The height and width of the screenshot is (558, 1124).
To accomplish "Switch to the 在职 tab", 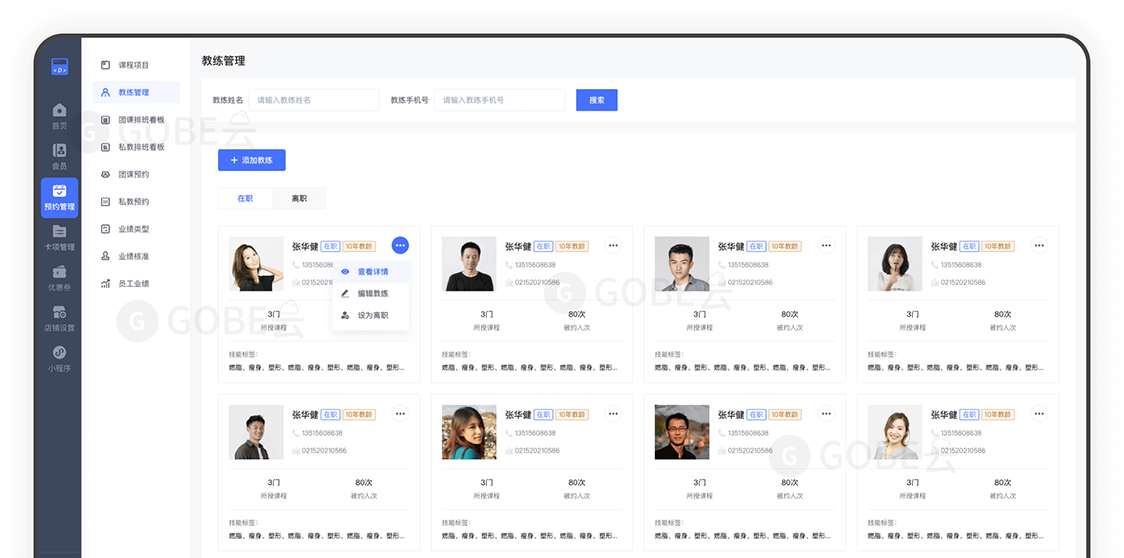I will 245,198.
